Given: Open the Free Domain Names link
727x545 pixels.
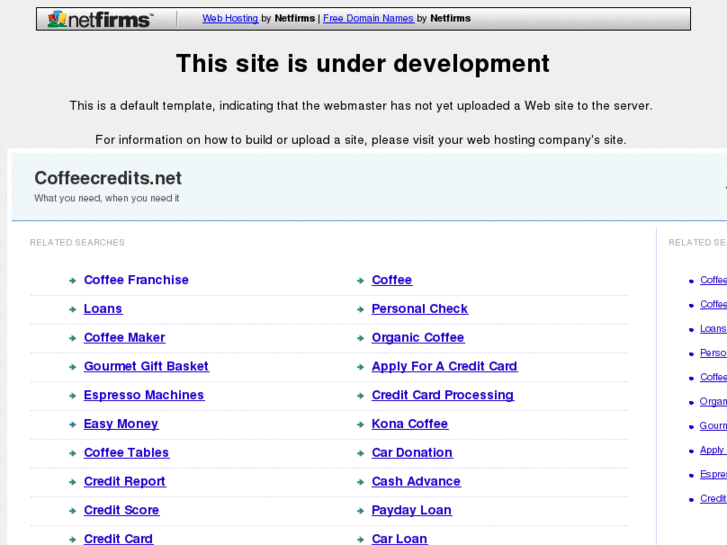Looking at the screenshot, I should coord(368,19).
